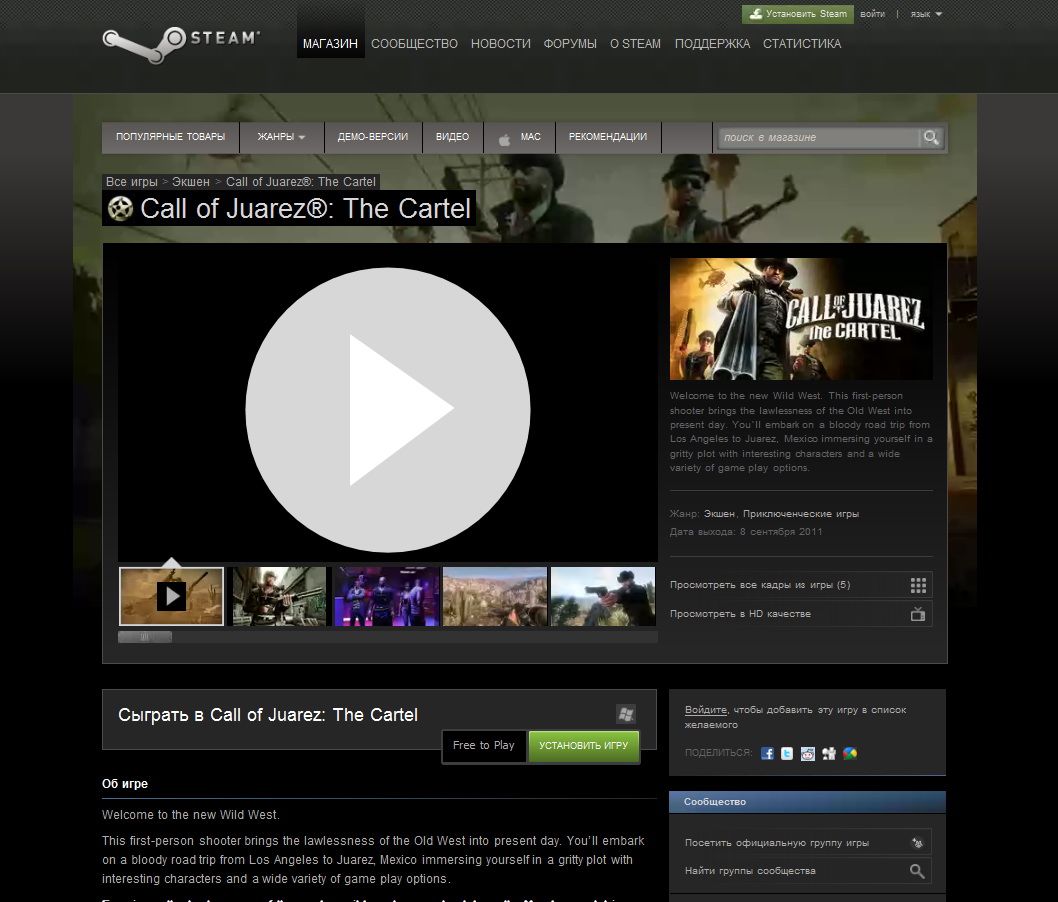Screen dimensions: 1058x902
Task: Click the magnifier next to find community groups
Action: 917,871
